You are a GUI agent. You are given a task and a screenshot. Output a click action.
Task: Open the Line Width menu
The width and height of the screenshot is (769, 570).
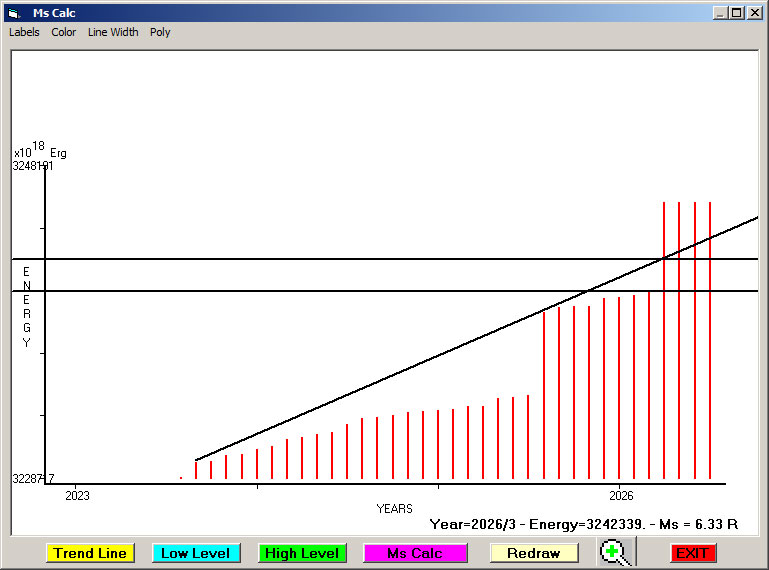coord(113,32)
